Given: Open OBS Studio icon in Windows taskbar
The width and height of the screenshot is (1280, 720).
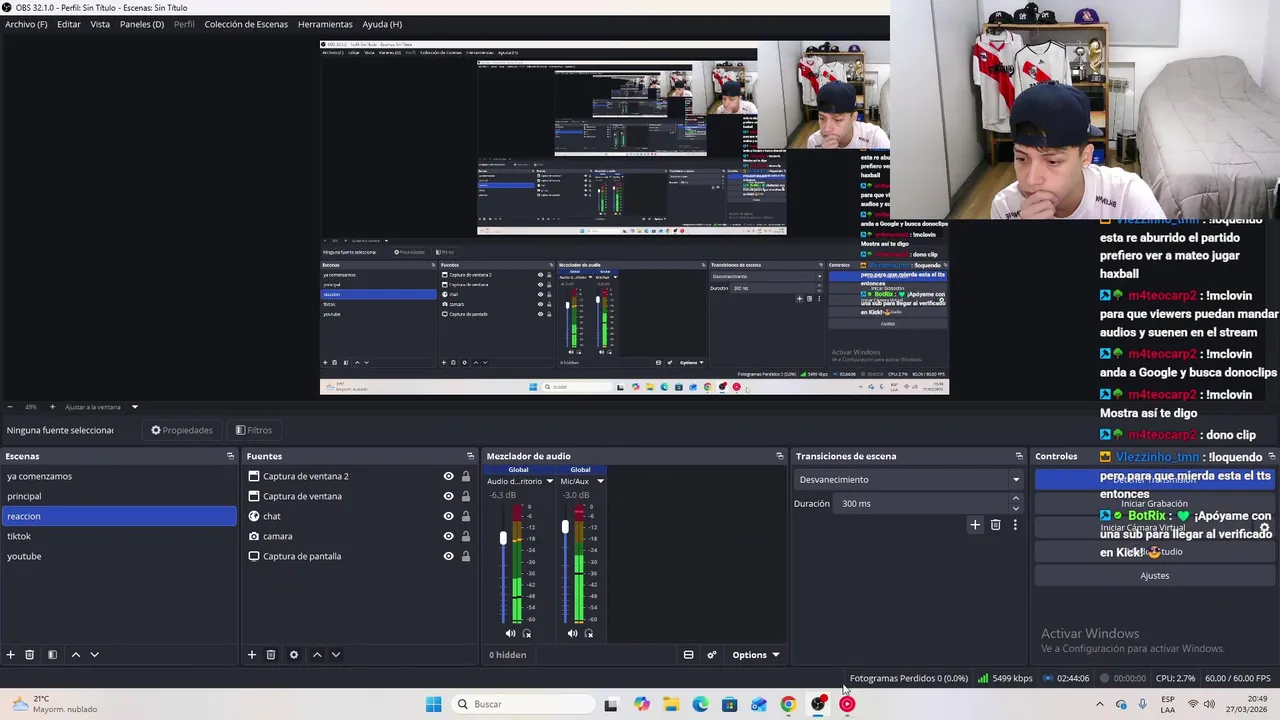Looking at the screenshot, I should [x=818, y=704].
